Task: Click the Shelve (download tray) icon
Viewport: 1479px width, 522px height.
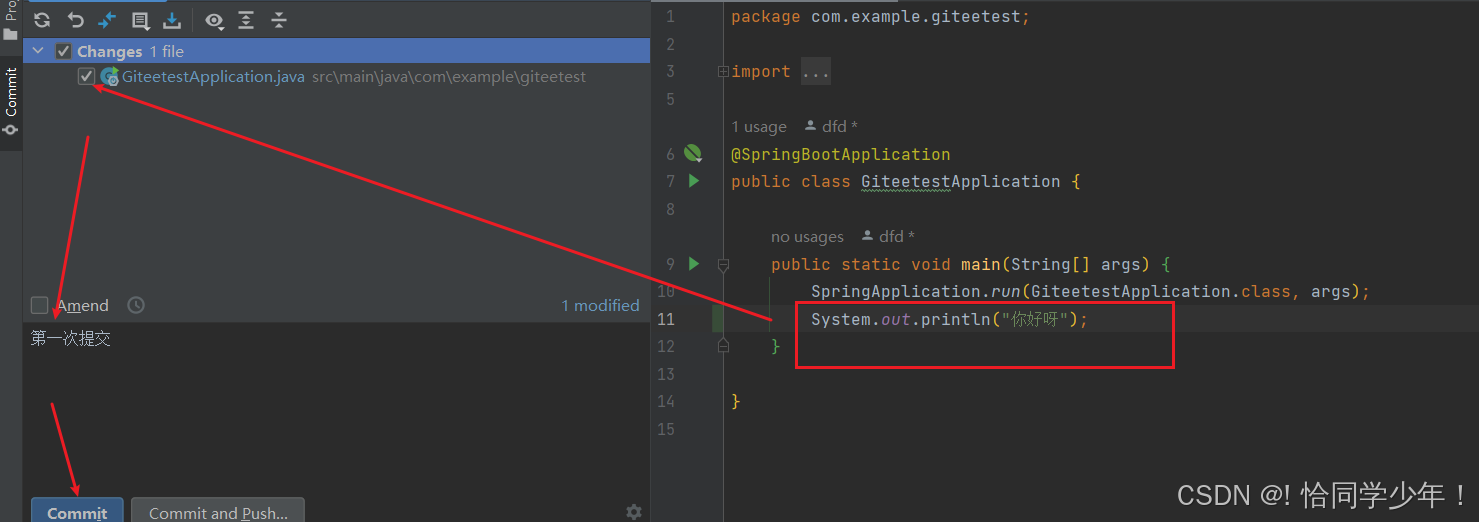Action: (172, 20)
